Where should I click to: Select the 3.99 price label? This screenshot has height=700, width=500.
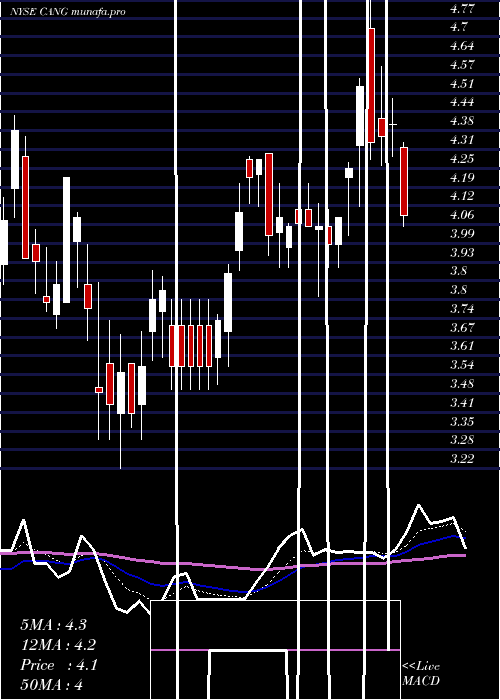(462, 233)
